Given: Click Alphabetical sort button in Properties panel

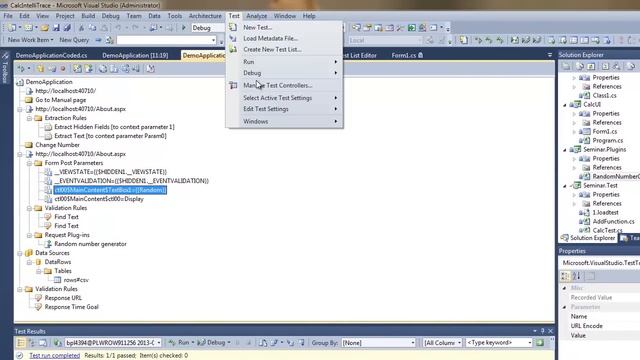Looking at the screenshot, I should pos(576,276).
